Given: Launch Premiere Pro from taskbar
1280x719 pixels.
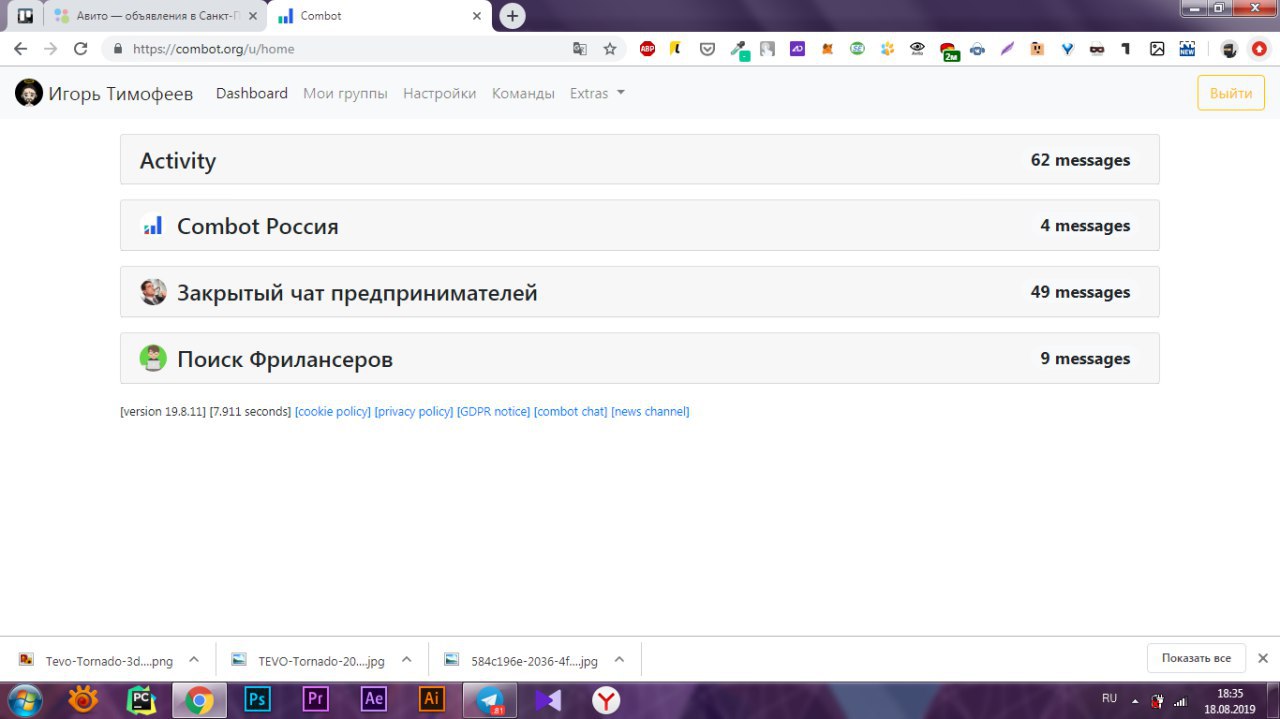Looking at the screenshot, I should click(315, 699).
